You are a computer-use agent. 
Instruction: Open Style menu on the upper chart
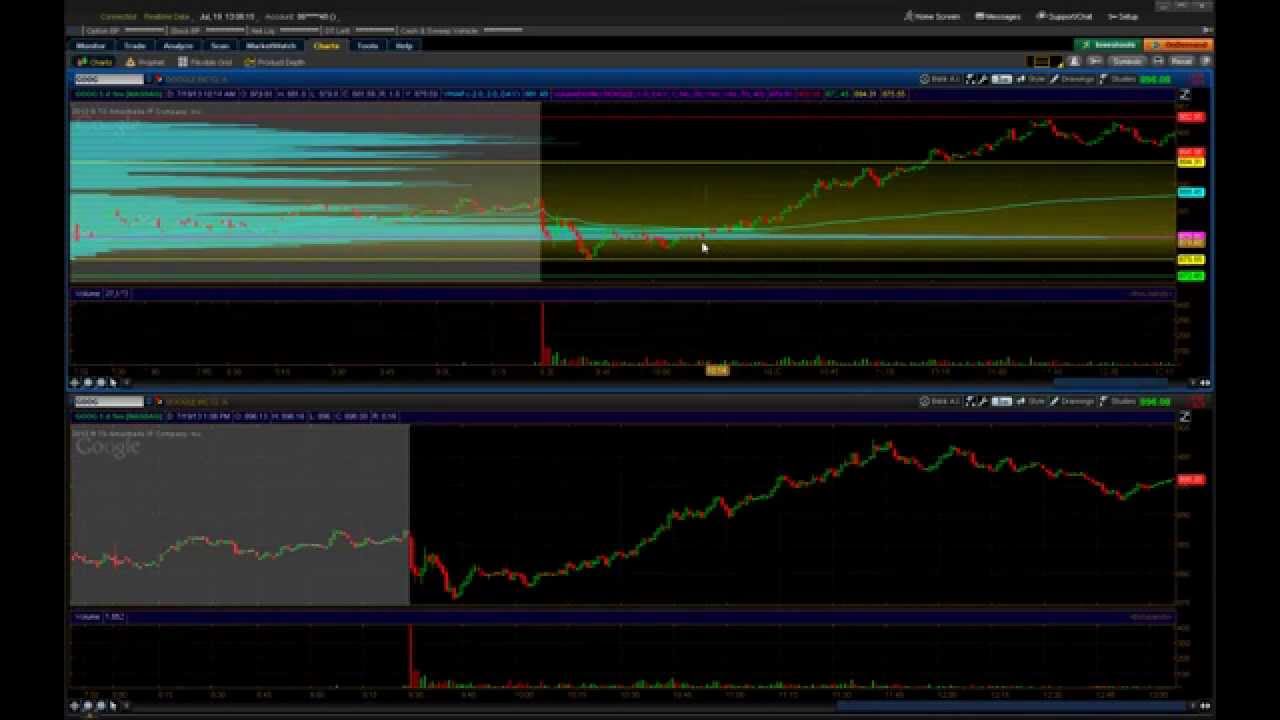click(x=1033, y=79)
